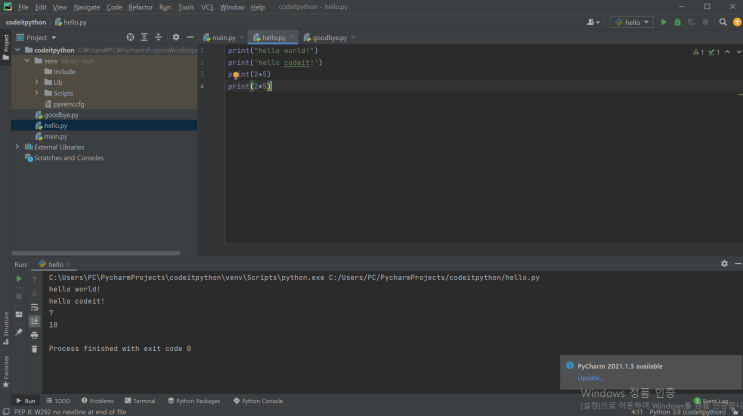Image resolution: width=743 pixels, height=416 pixels.
Task: Open the Terminal tool window button
Action: point(140,400)
